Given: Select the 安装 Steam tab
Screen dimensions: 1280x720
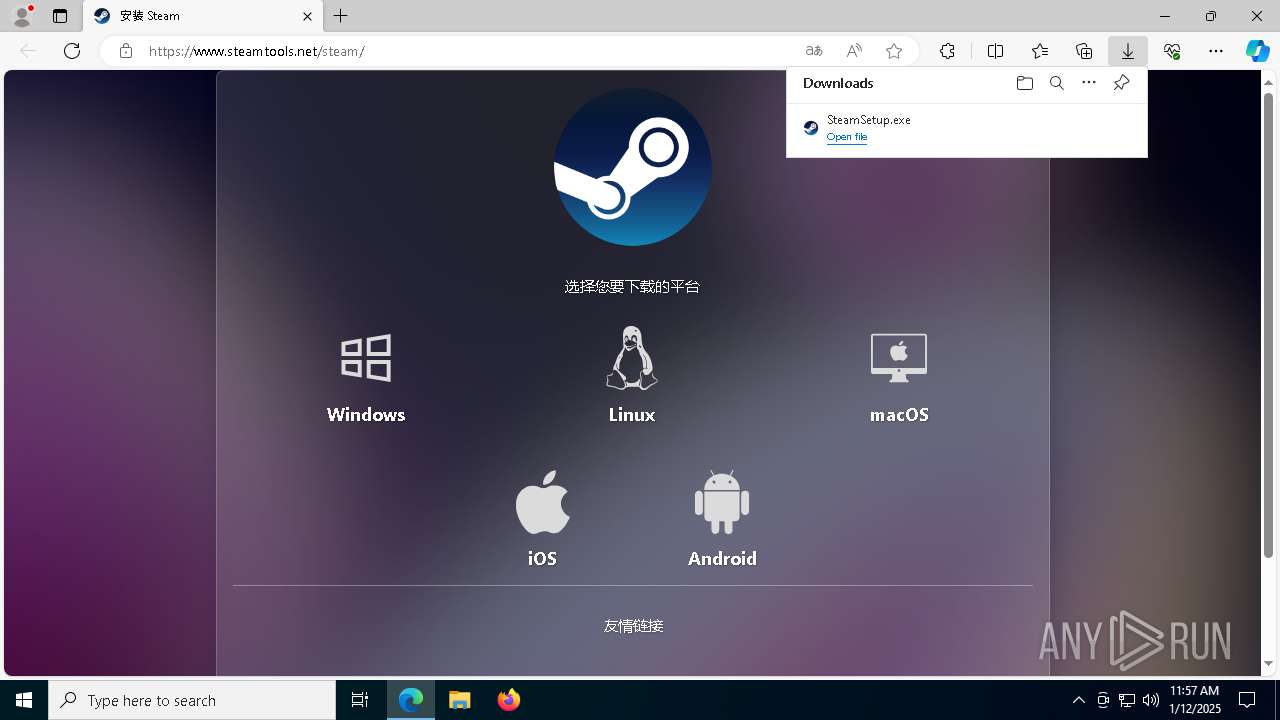Looking at the screenshot, I should tap(203, 16).
